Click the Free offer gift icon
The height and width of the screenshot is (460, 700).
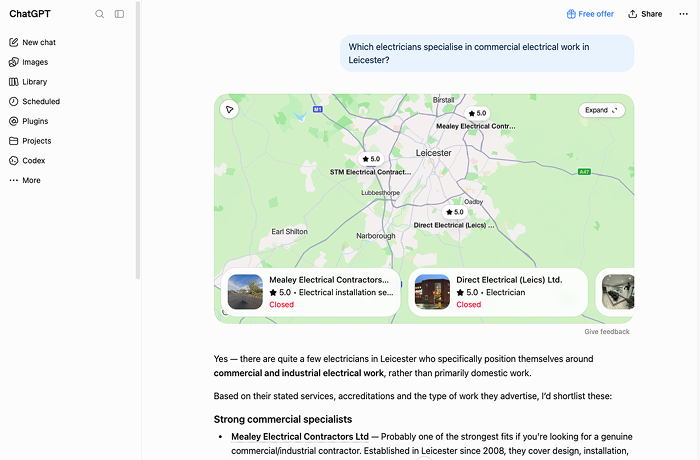point(571,14)
